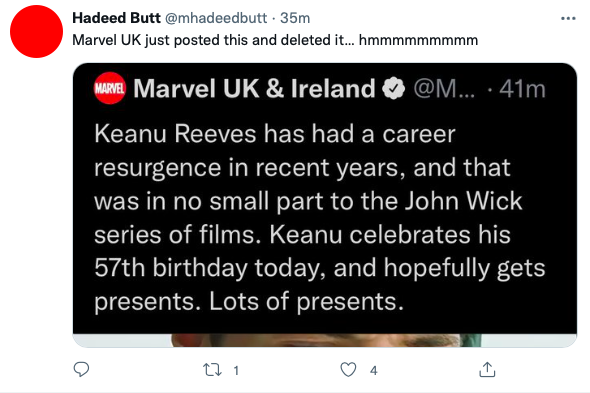590x393 pixels.
Task: Open the @mhadeedbutt handle link
Action: (x=216, y=18)
